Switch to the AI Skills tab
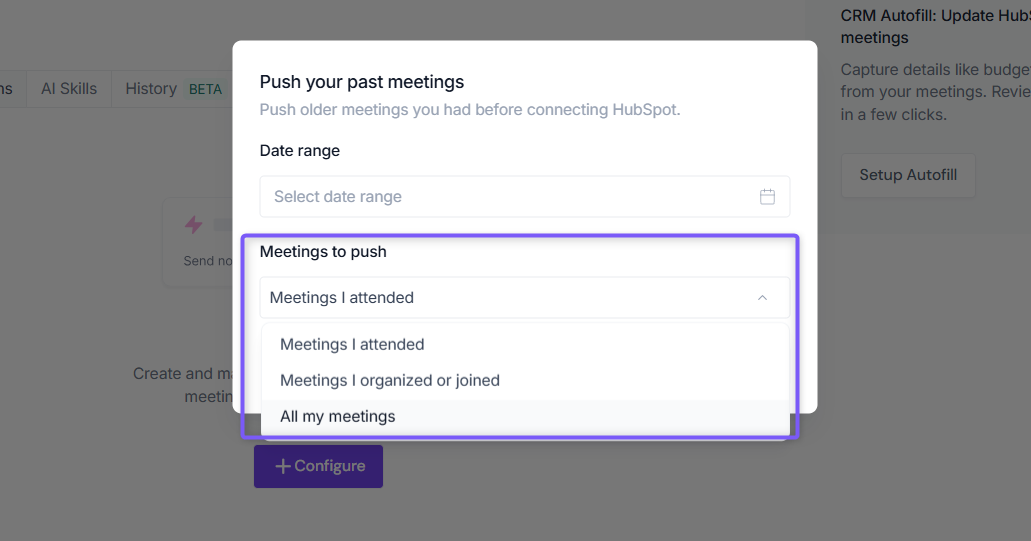1031x541 pixels. click(69, 89)
